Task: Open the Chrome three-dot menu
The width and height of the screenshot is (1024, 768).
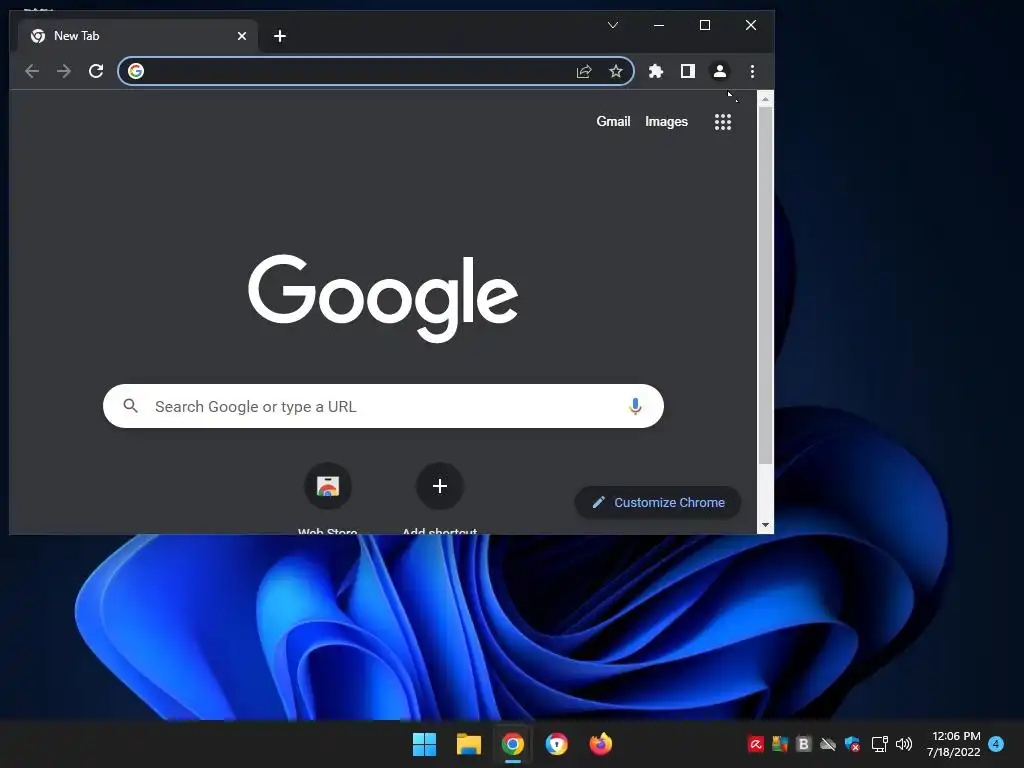Action: [752, 71]
